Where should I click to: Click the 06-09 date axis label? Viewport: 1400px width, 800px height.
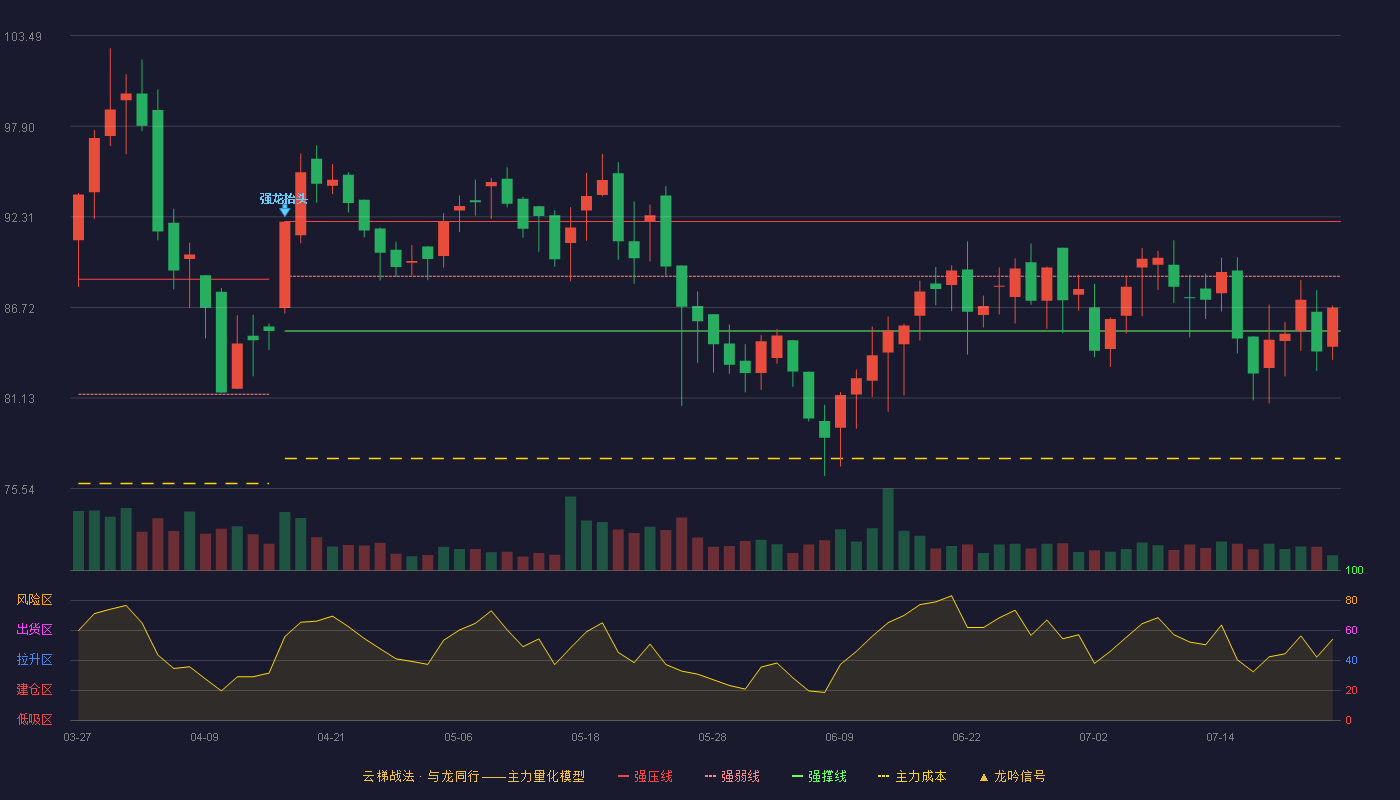click(x=839, y=737)
